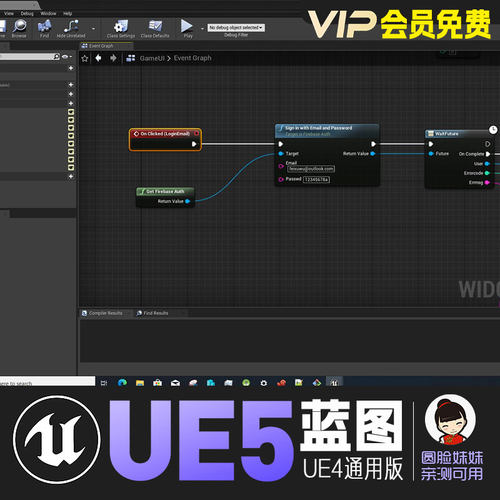Click the Find toolbar icon

click(x=44, y=28)
